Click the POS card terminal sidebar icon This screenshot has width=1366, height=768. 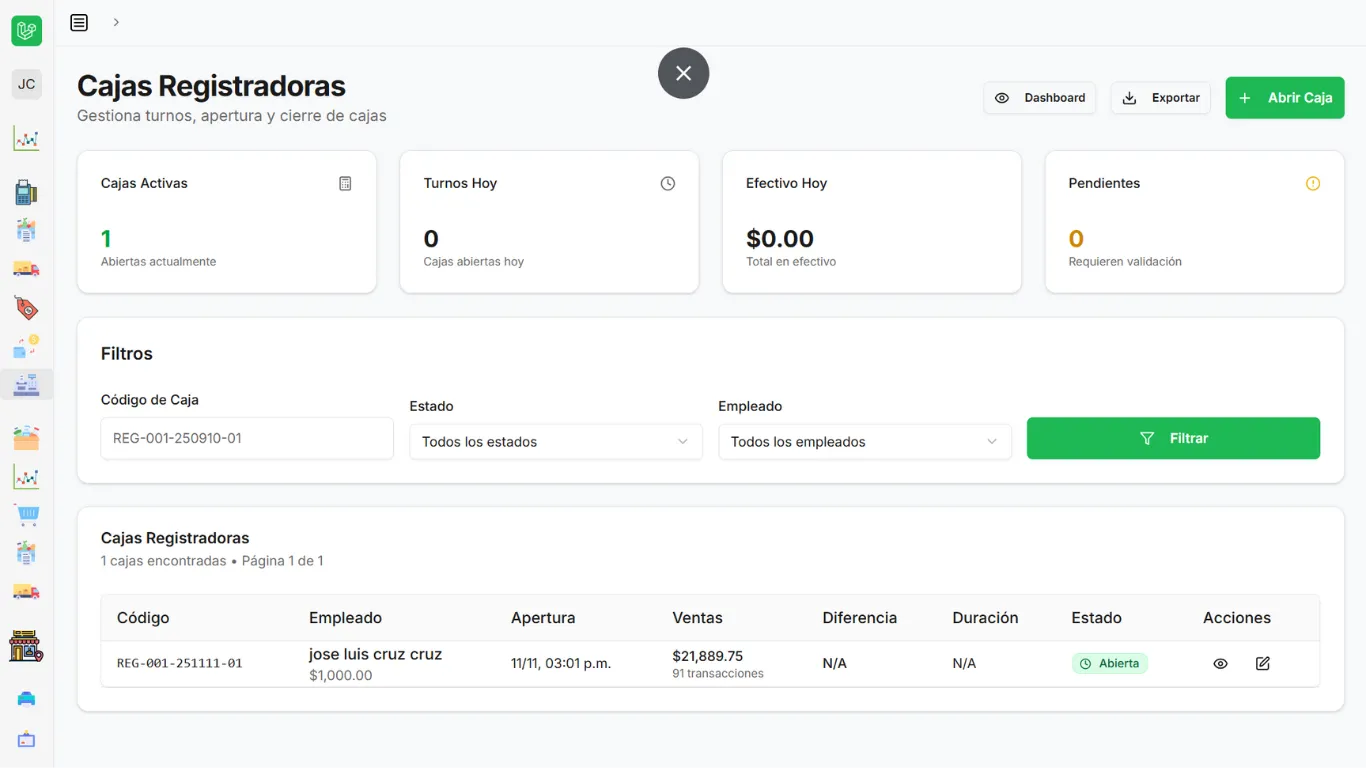pos(26,193)
